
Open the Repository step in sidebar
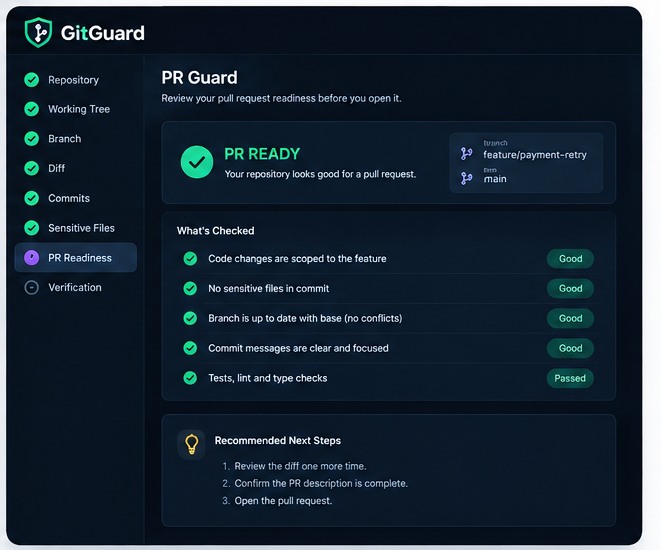coord(76,80)
